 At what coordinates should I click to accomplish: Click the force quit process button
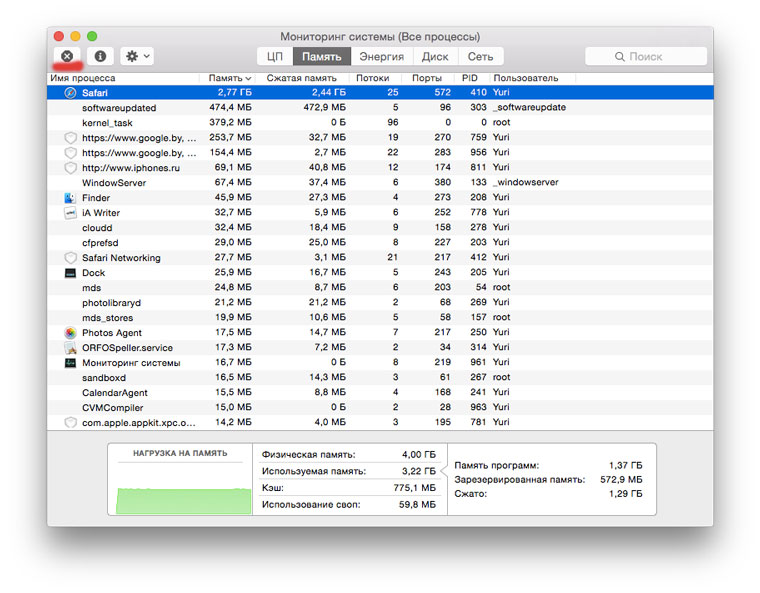pos(67,57)
